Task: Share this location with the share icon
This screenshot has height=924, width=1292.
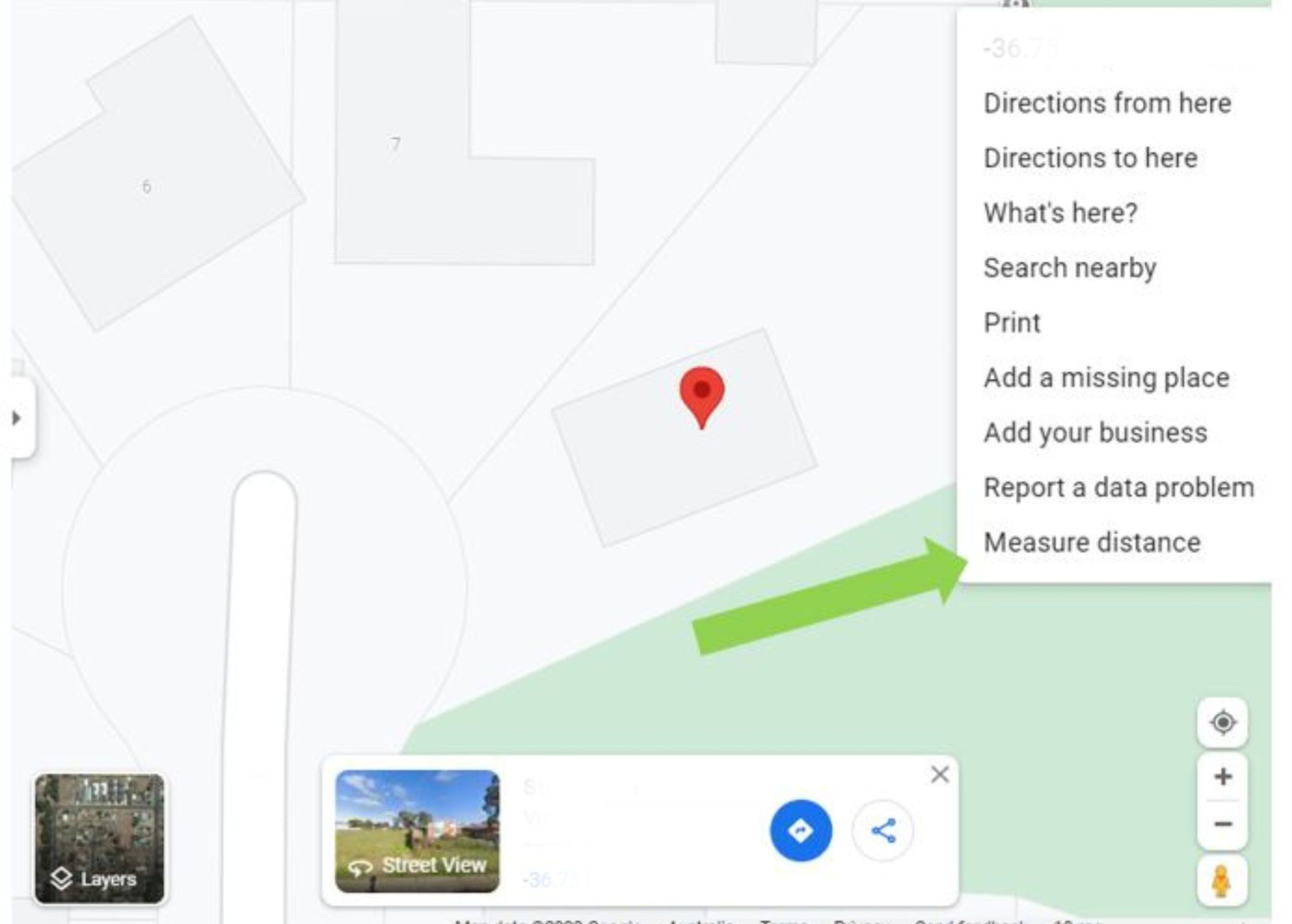Action: click(883, 831)
